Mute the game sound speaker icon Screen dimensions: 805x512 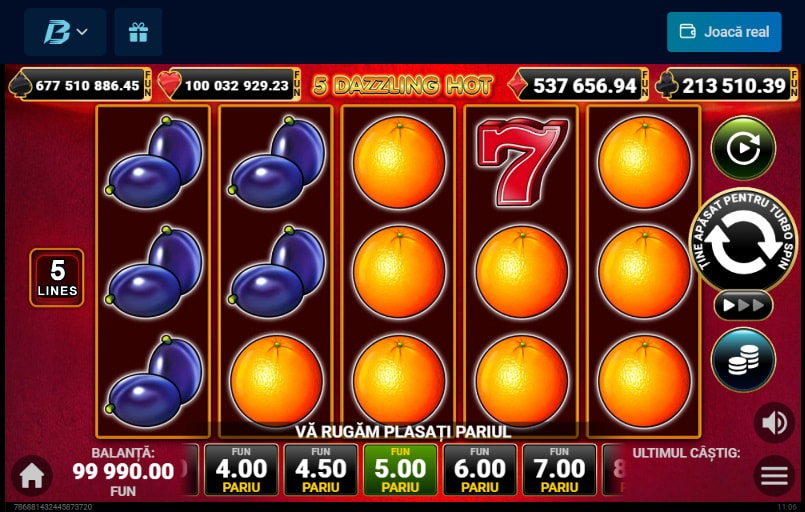point(774,423)
